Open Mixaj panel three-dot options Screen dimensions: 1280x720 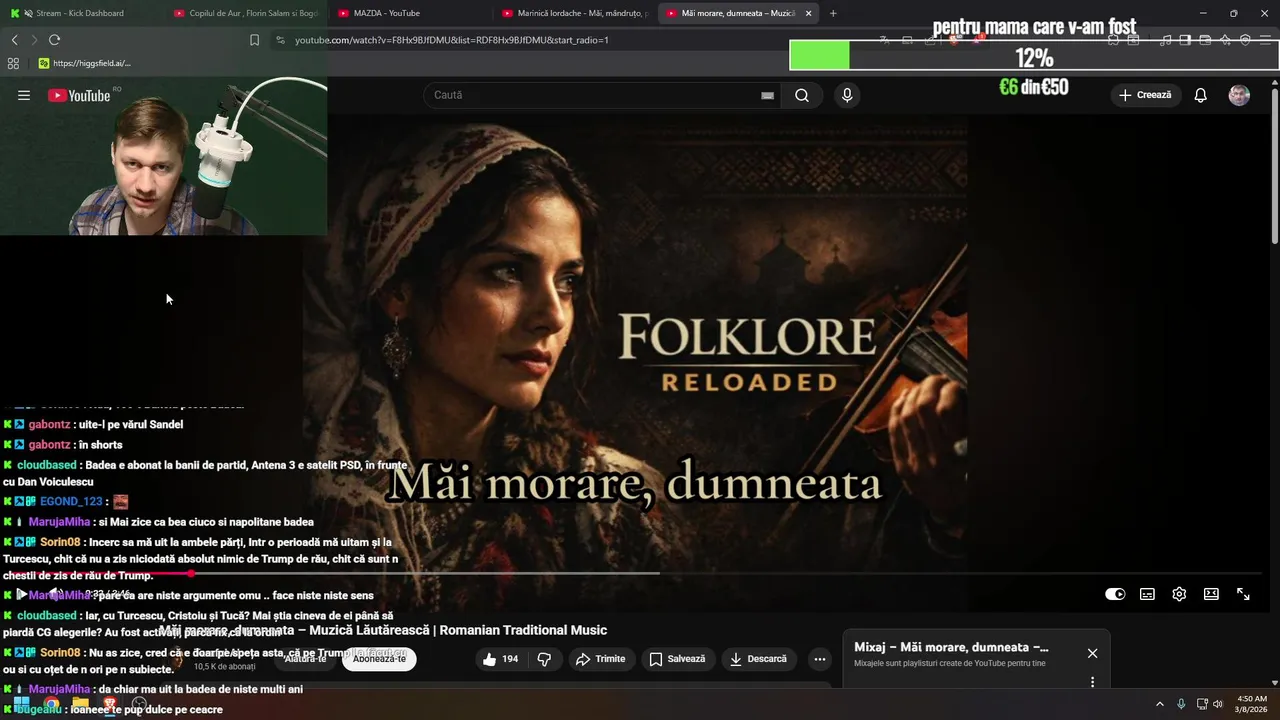click(1092, 682)
